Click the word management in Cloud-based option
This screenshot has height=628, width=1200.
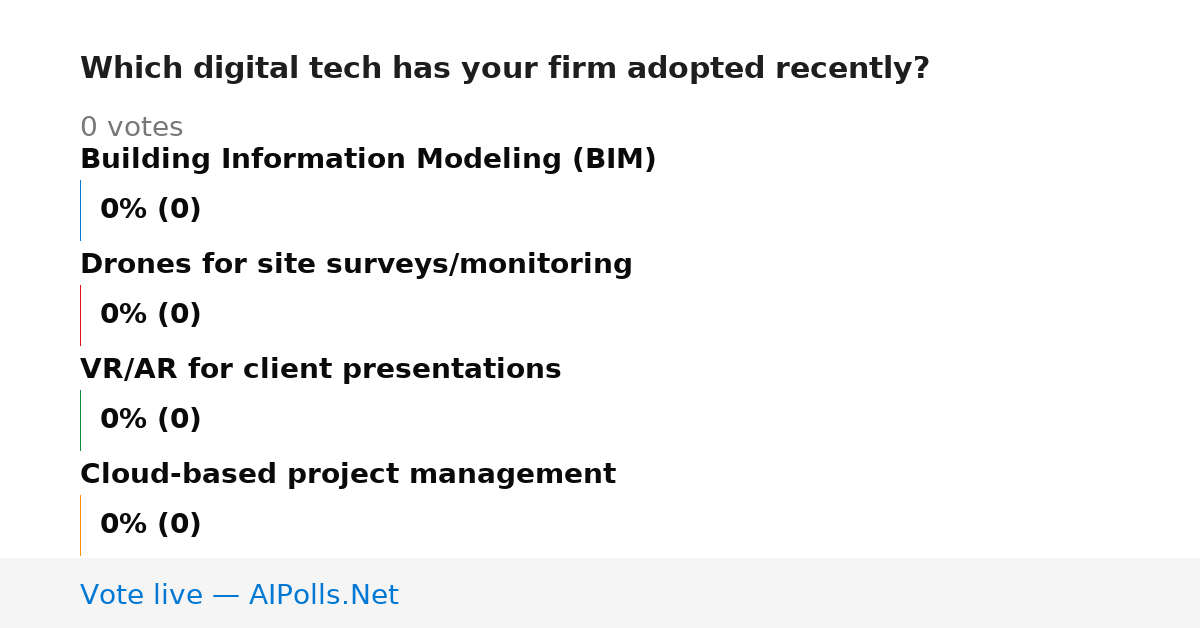click(512, 476)
